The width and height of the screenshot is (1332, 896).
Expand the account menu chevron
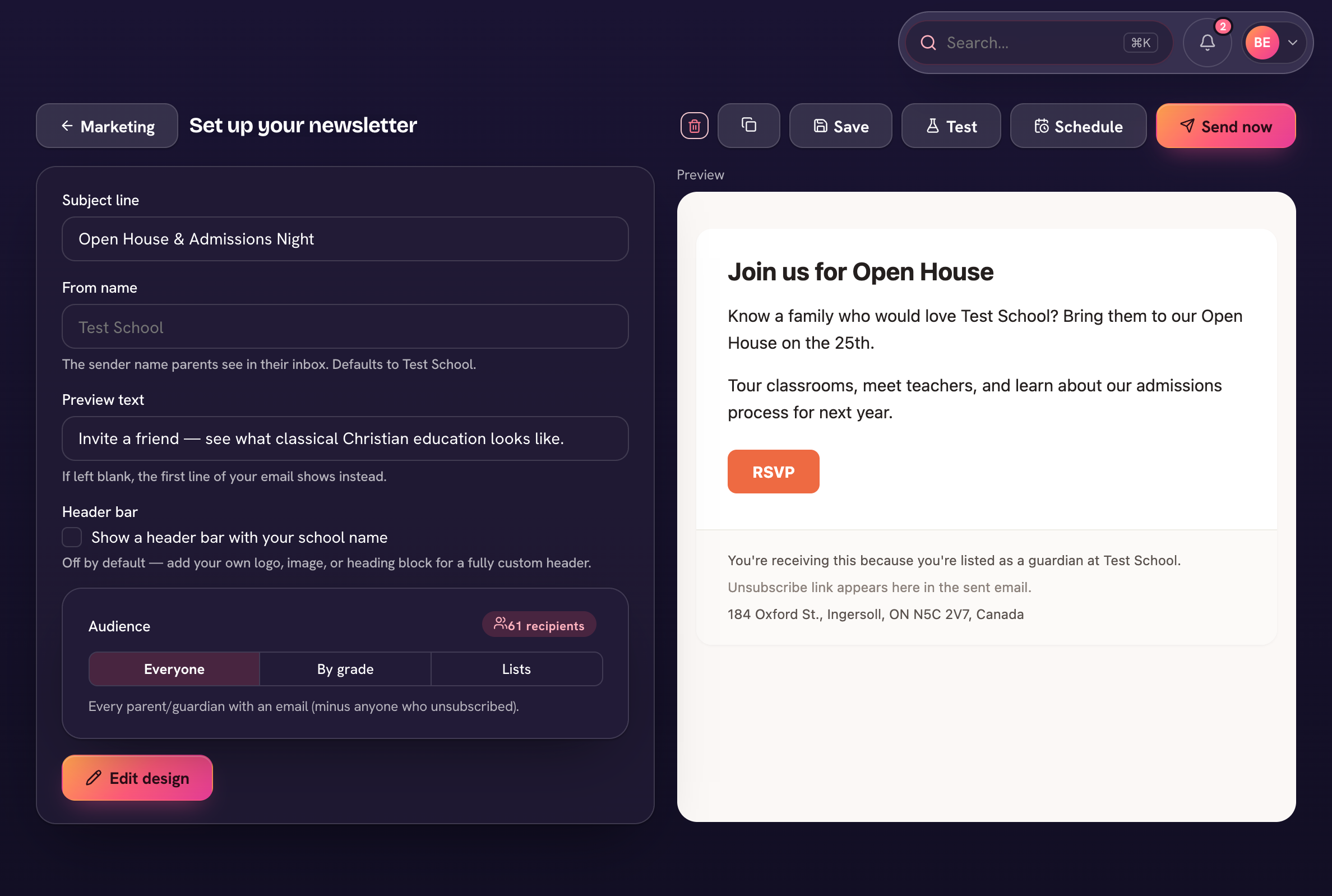[1293, 43]
